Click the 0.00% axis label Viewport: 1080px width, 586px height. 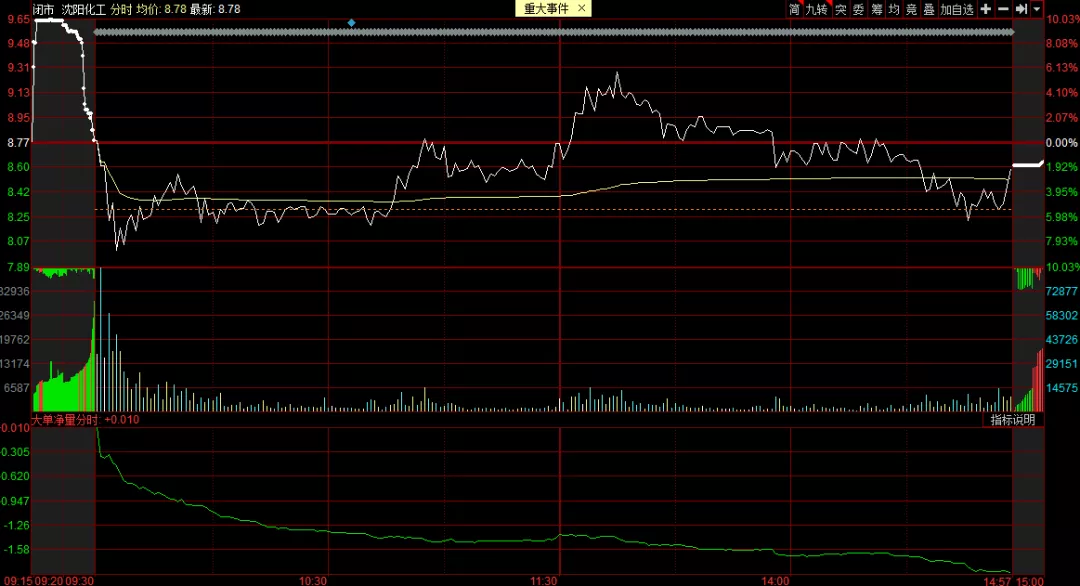point(1061,143)
